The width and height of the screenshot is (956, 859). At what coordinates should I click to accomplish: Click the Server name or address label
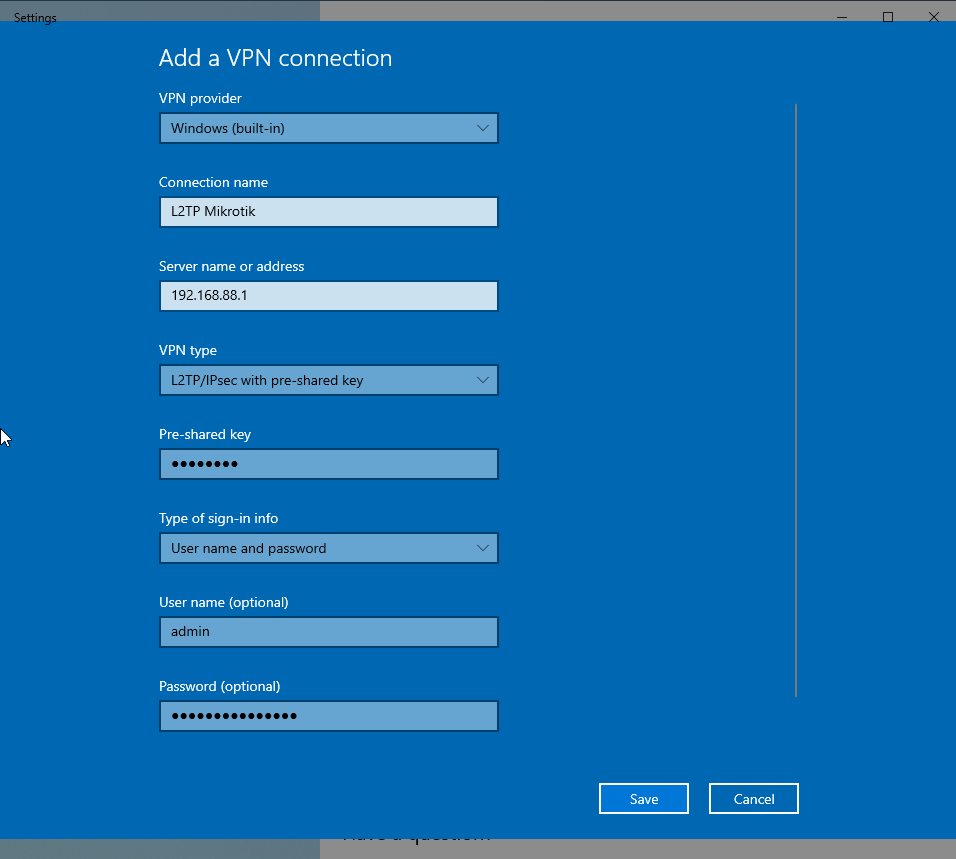[x=231, y=266]
